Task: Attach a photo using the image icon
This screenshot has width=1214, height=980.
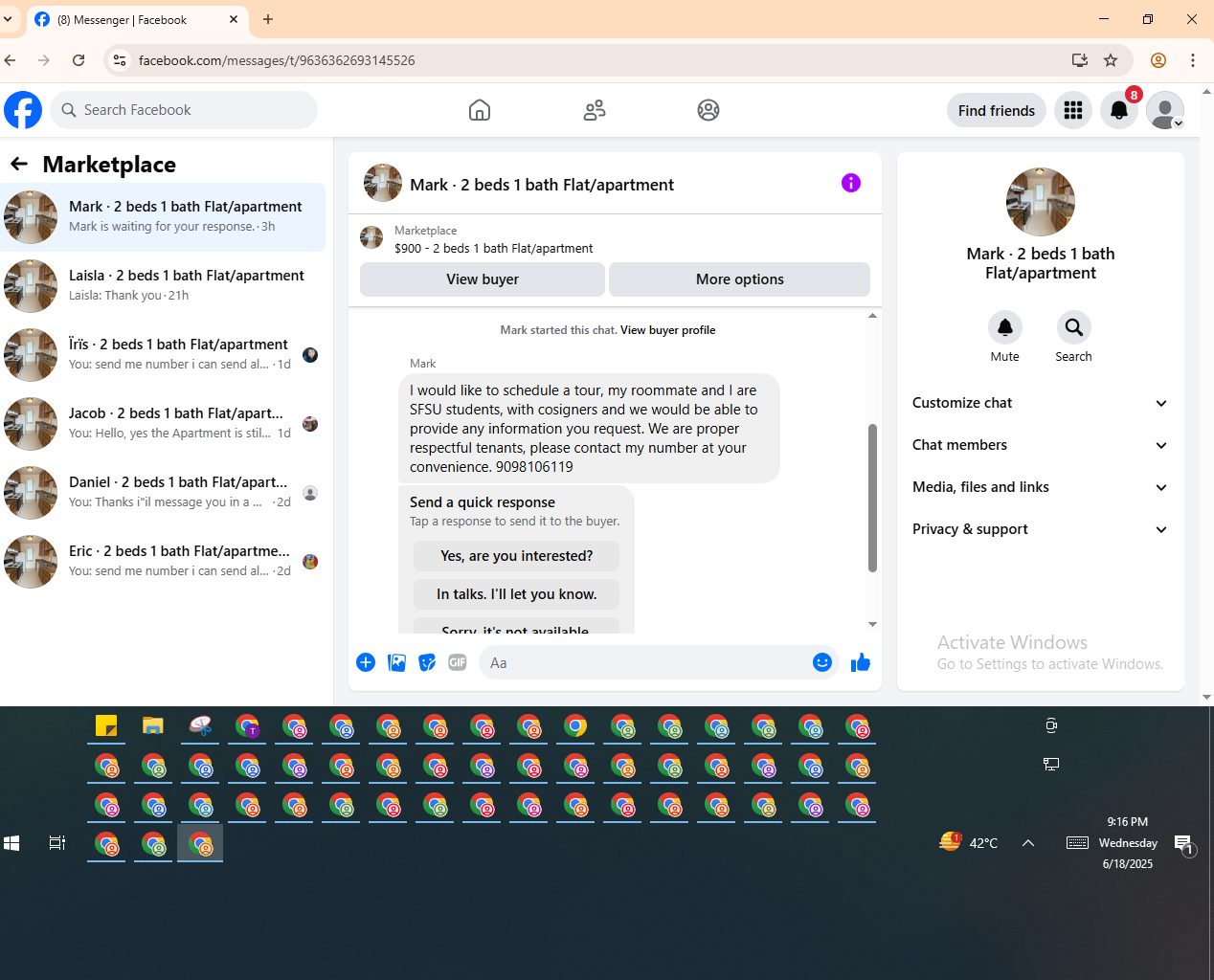Action: (x=396, y=662)
